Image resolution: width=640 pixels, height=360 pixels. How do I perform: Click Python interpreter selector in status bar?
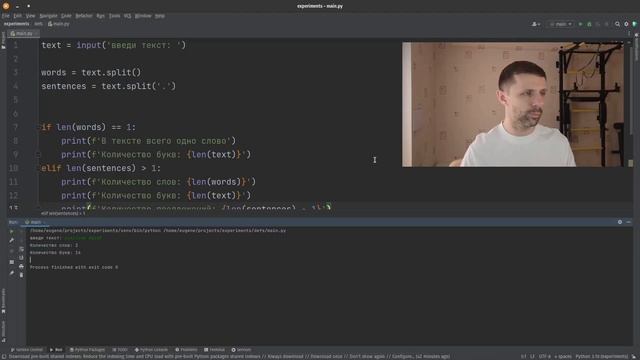click(602, 357)
